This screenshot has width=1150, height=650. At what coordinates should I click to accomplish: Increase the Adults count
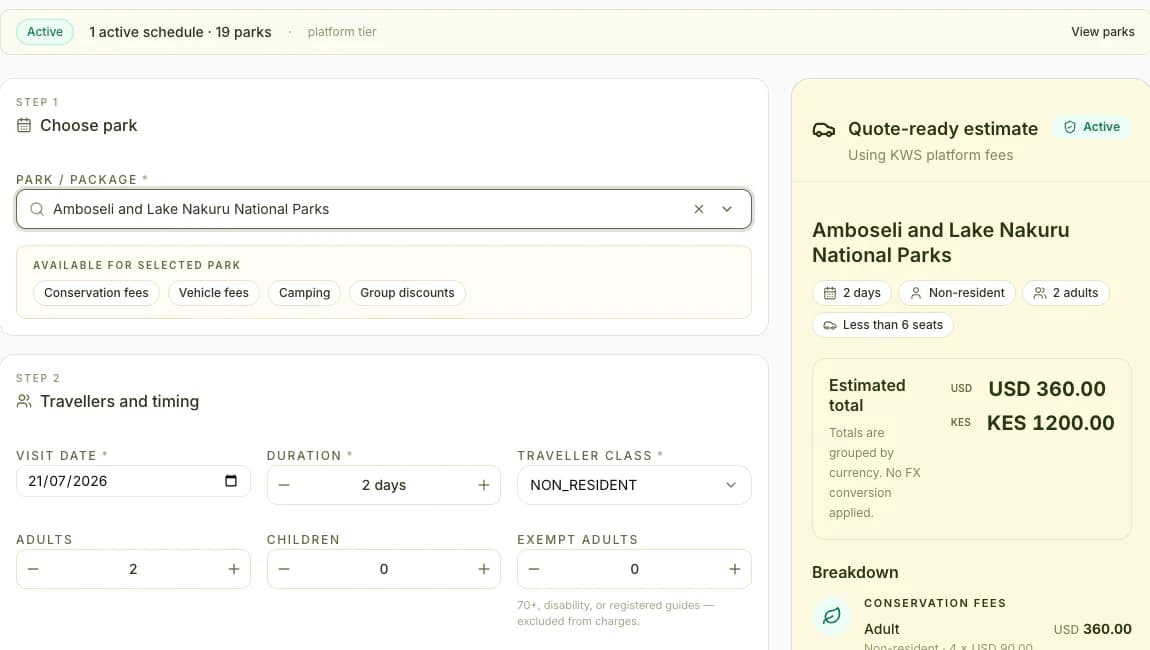(233, 569)
